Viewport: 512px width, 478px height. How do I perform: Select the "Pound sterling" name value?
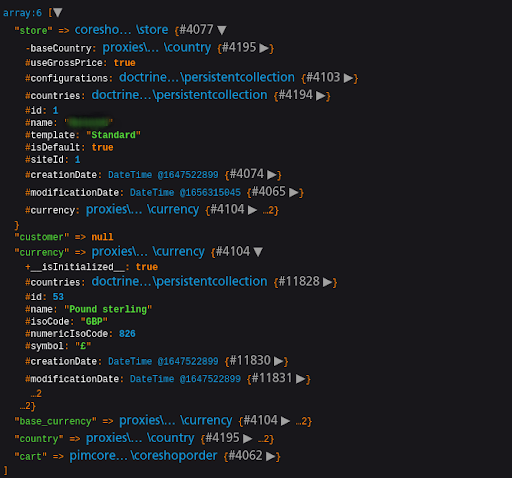point(108,309)
